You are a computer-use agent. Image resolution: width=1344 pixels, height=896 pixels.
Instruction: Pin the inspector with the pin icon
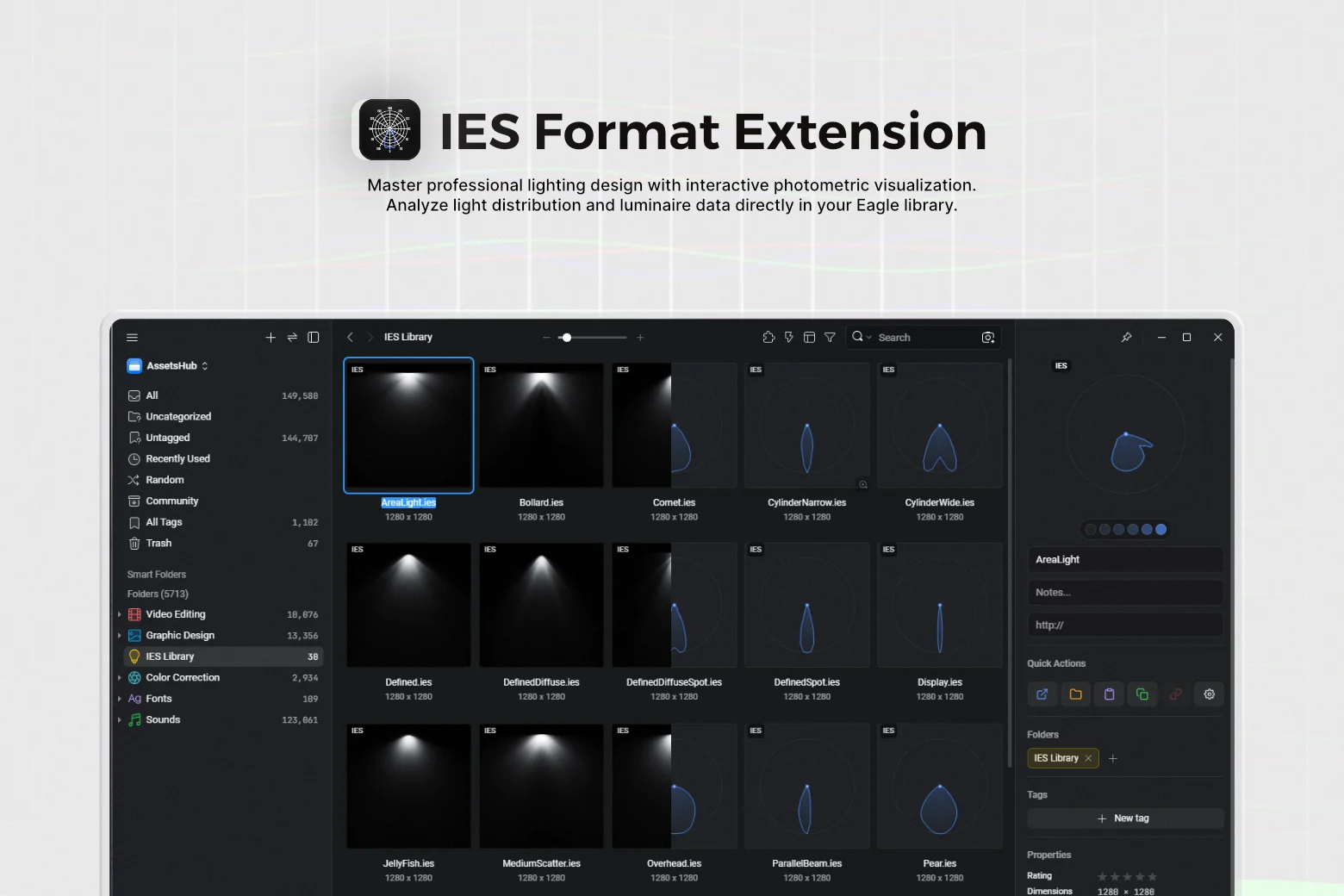point(1126,338)
